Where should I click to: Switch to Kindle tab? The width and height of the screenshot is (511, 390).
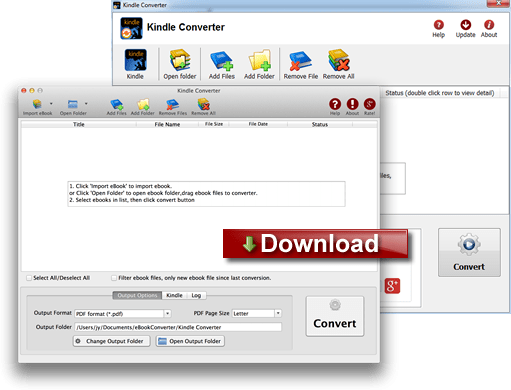[x=175, y=295]
